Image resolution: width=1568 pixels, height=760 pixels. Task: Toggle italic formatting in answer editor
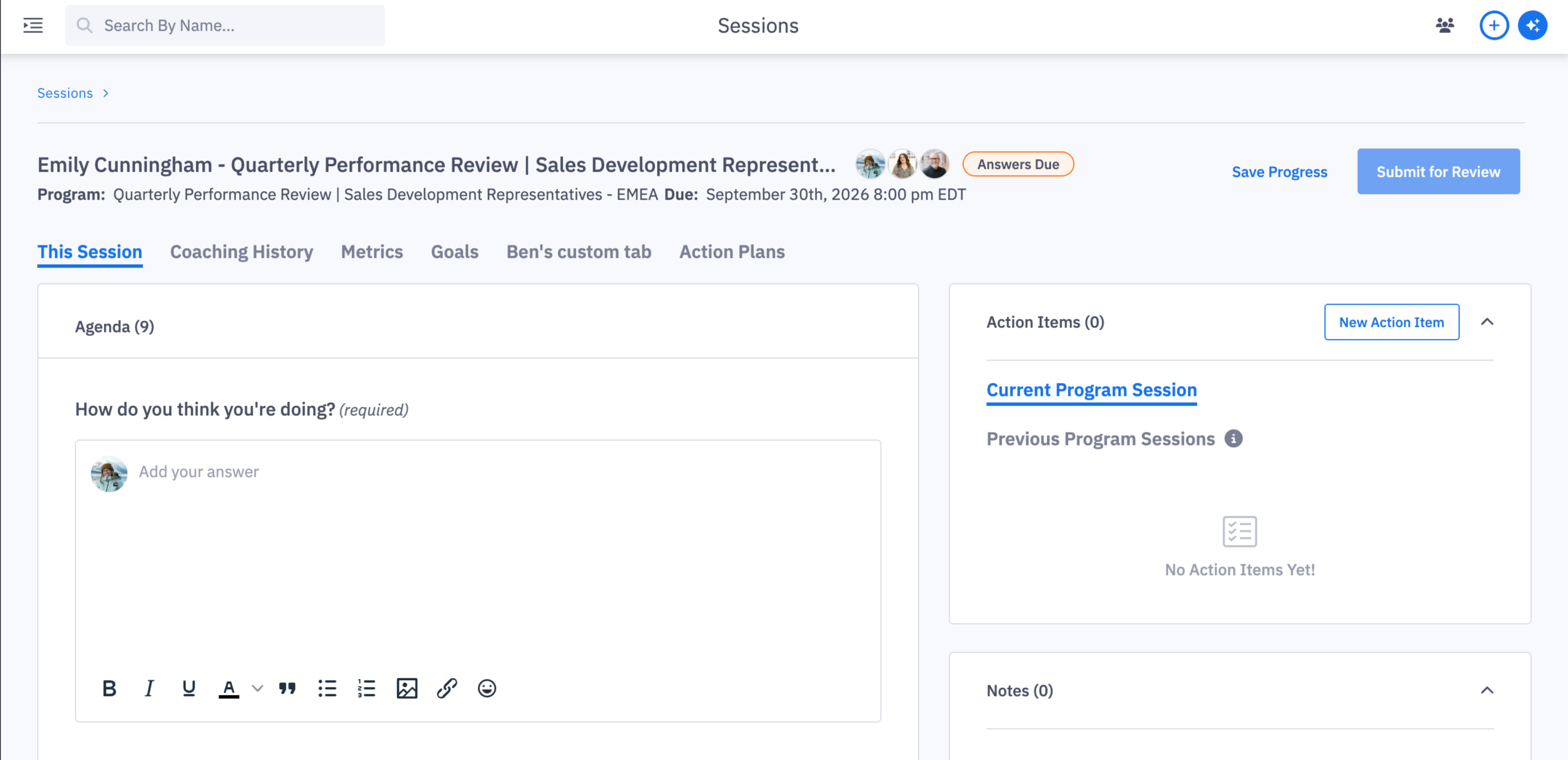pyautogui.click(x=148, y=688)
